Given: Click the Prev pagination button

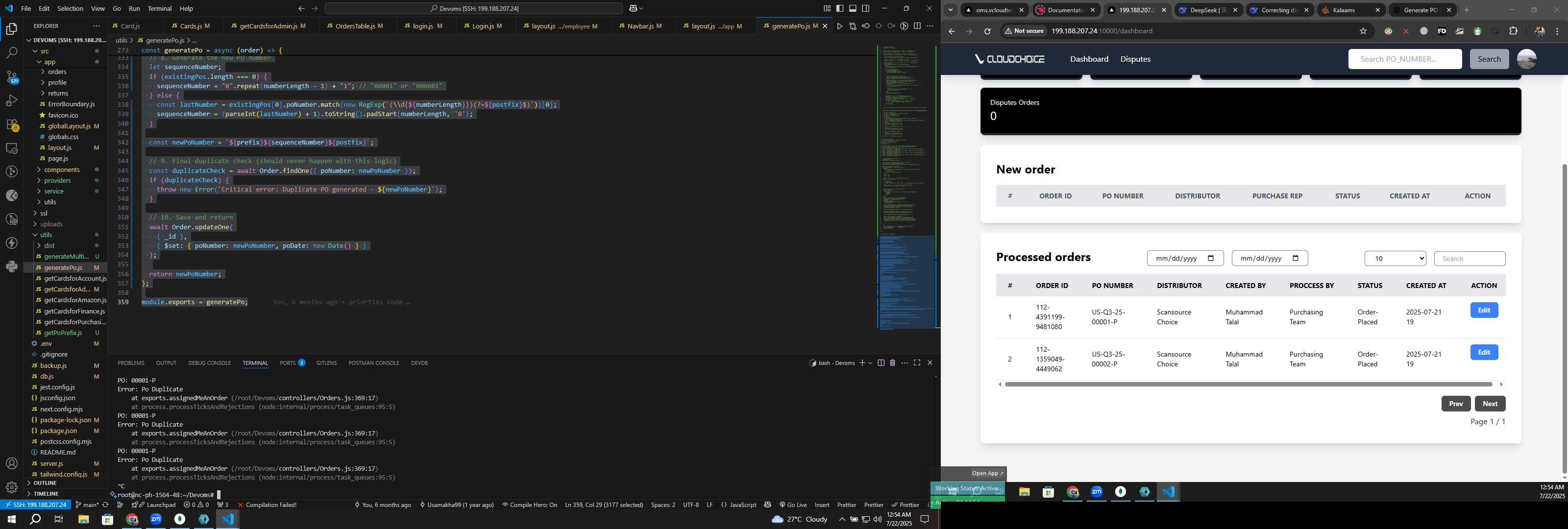Looking at the screenshot, I should tap(1455, 404).
